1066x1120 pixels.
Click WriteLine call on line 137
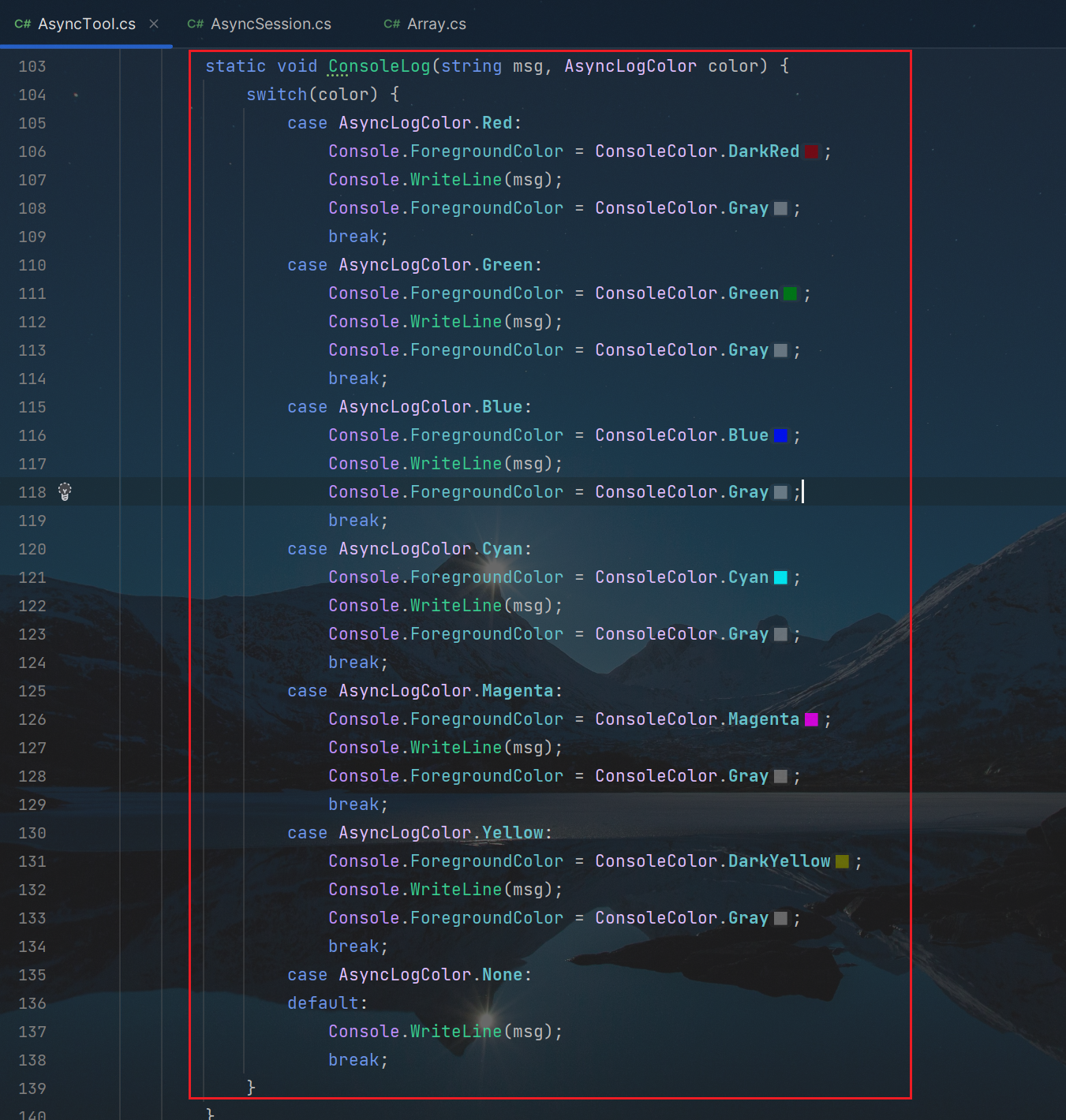[x=456, y=1032]
